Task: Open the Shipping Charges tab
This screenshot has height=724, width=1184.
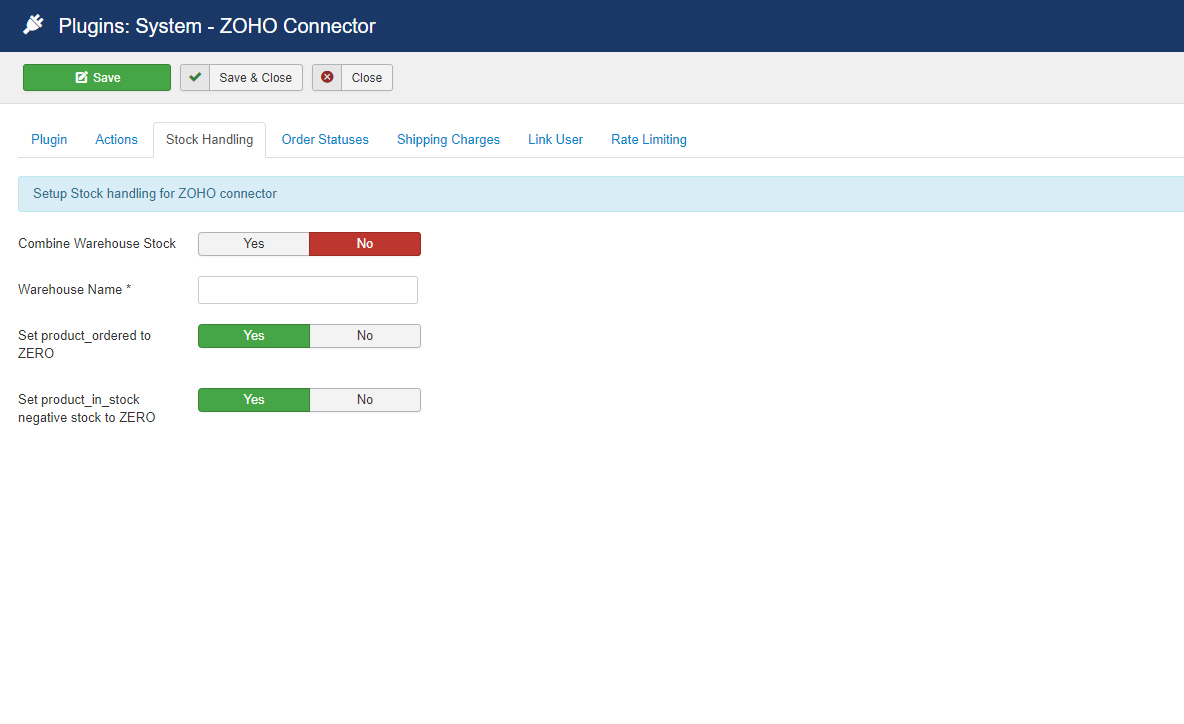Action: tap(448, 140)
